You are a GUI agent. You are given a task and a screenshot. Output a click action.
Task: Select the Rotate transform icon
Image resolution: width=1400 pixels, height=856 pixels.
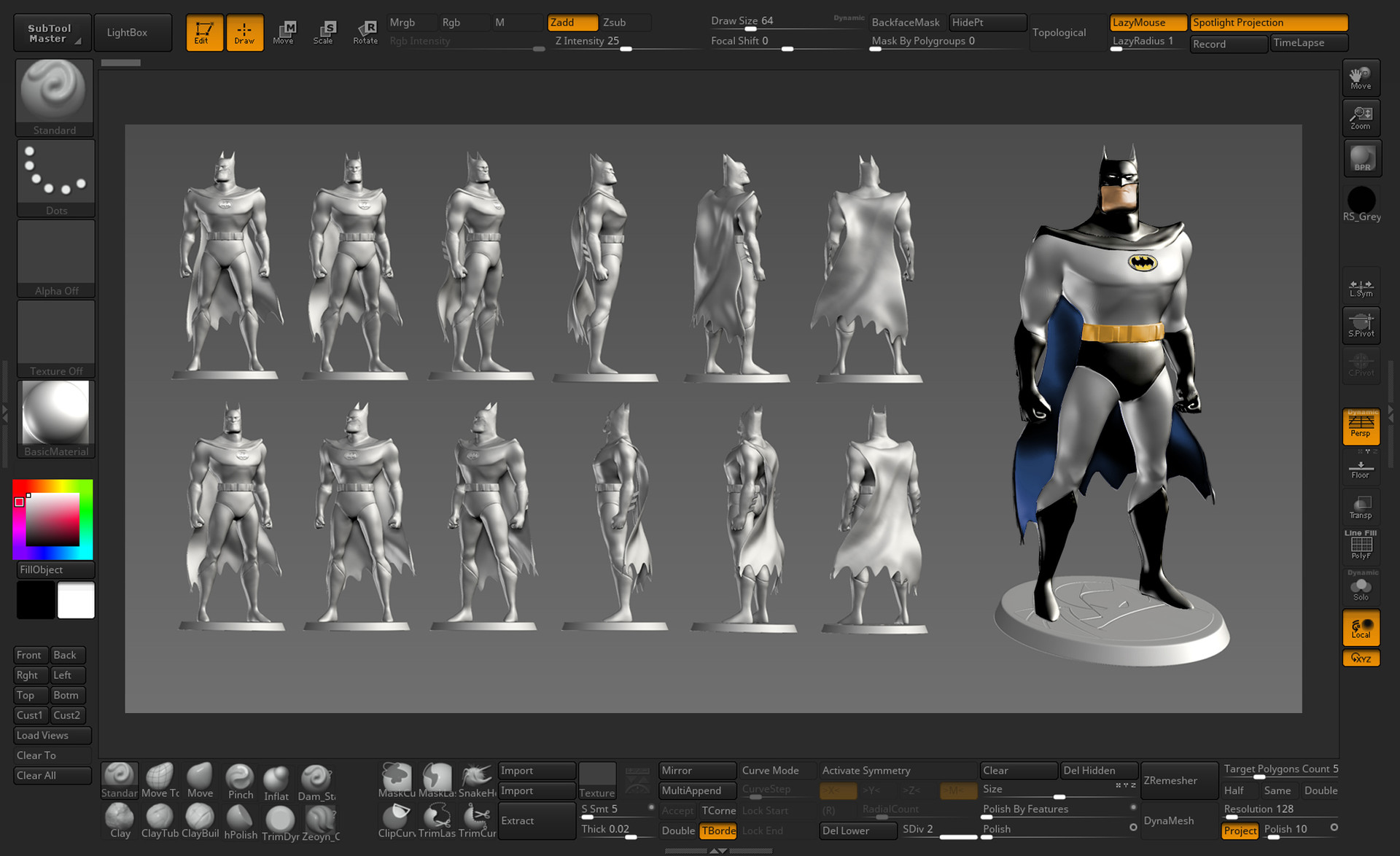(x=365, y=33)
